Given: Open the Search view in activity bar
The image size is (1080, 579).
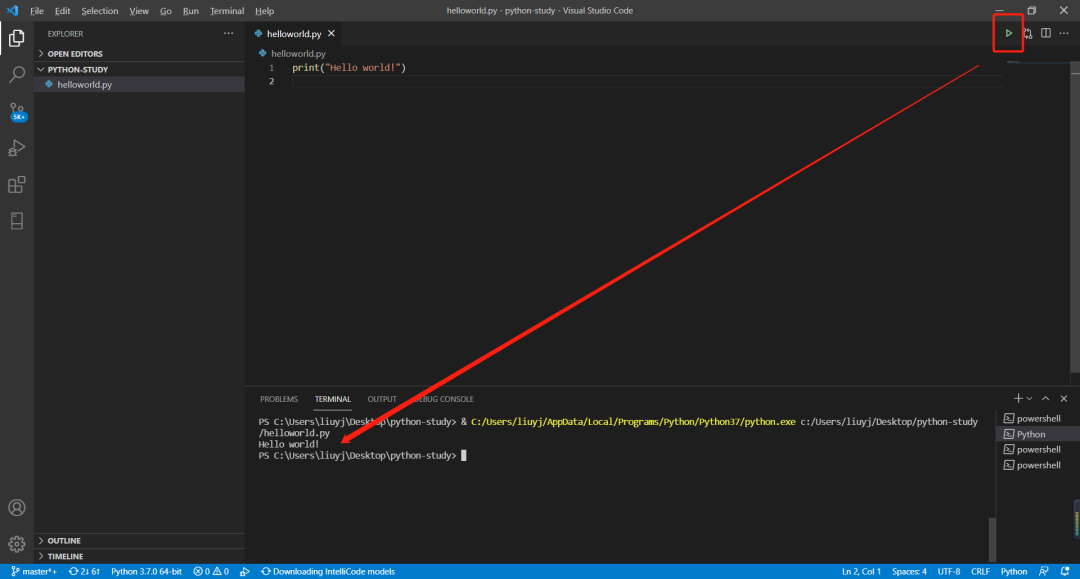Looking at the screenshot, I should [x=17, y=74].
